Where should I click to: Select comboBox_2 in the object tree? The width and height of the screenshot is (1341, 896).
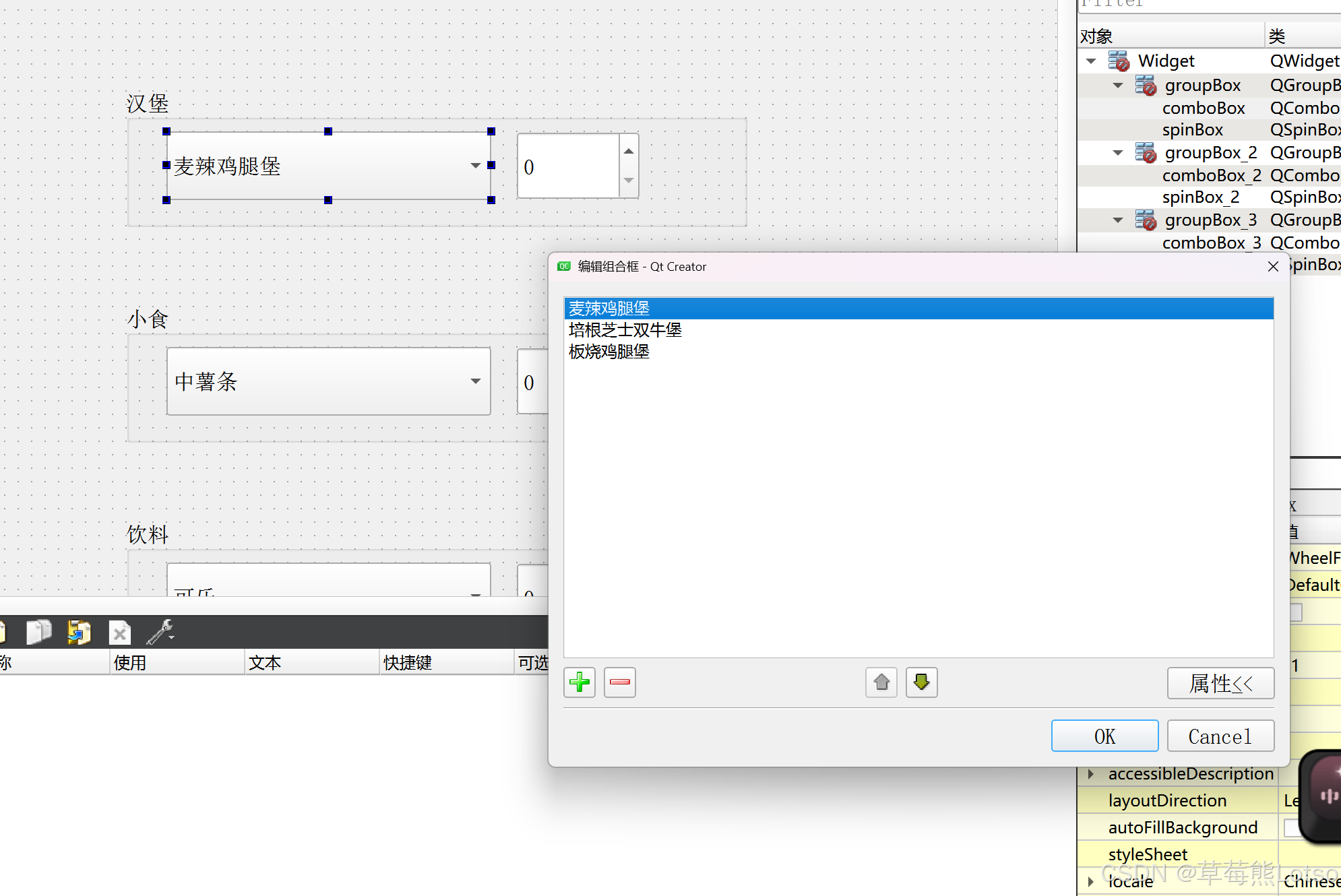[x=1211, y=176]
